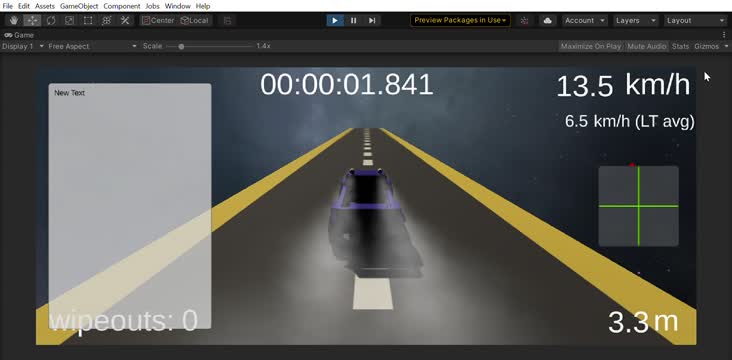Toggle Center pivot mode

click(158, 21)
